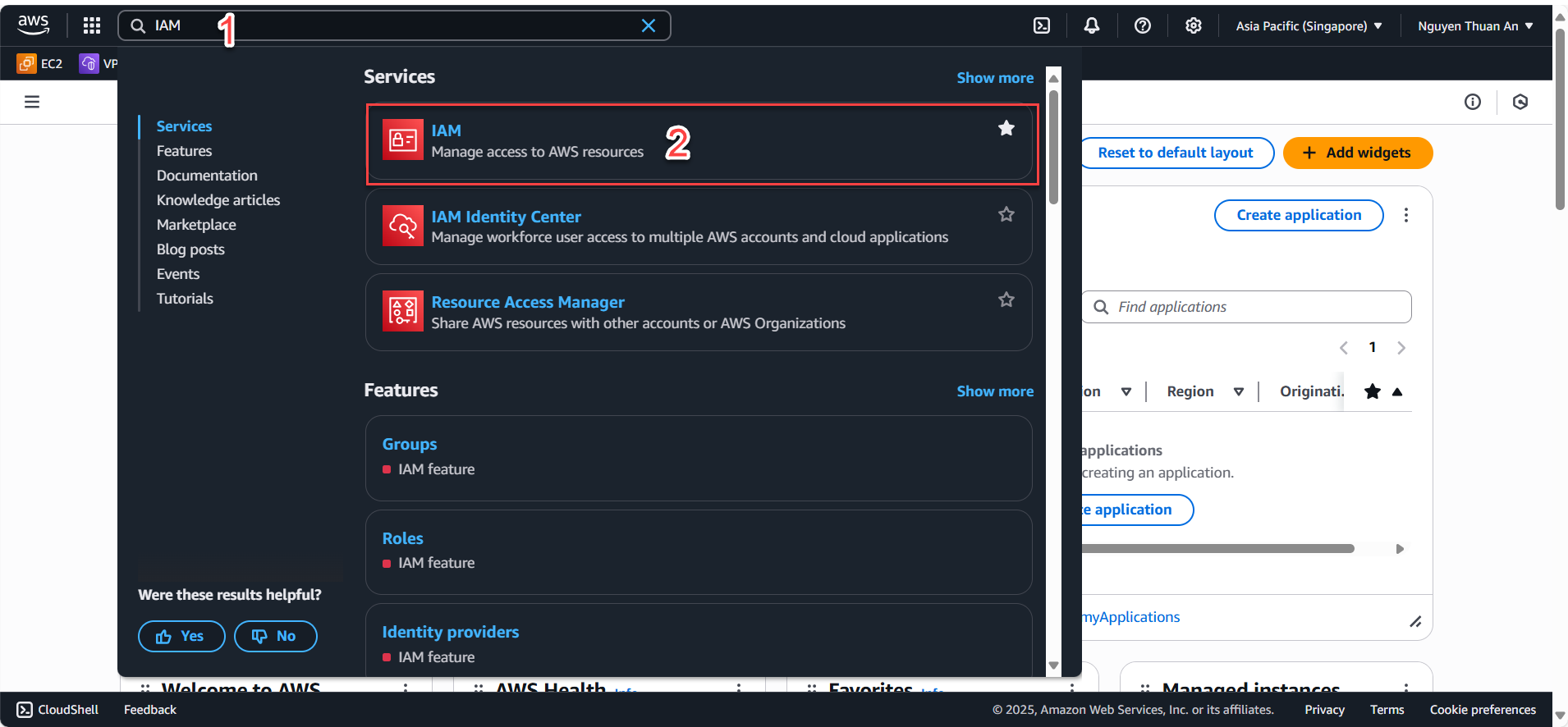Open Privacy footer link
Image resolution: width=1568 pixels, height=727 pixels.
tap(1324, 710)
